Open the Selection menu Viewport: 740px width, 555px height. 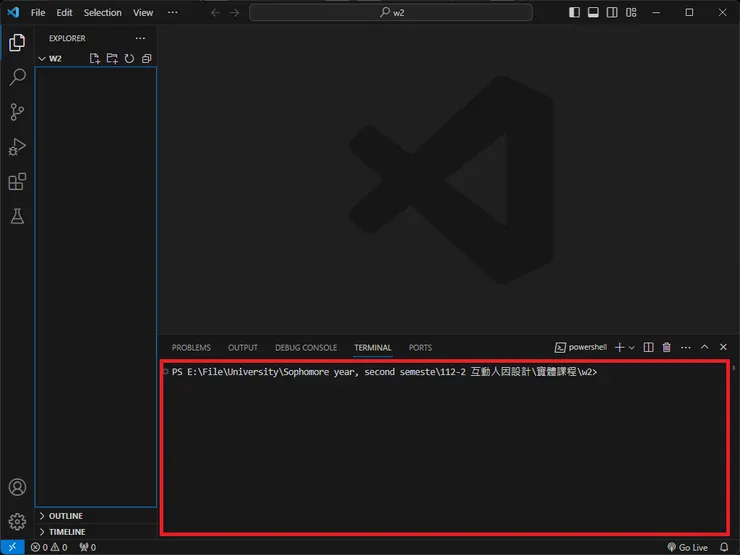click(102, 13)
